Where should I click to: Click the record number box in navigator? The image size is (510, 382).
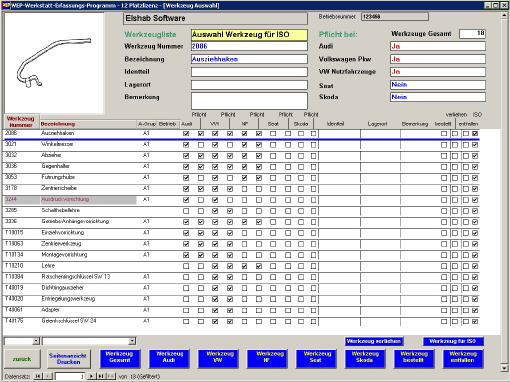pos(69,376)
